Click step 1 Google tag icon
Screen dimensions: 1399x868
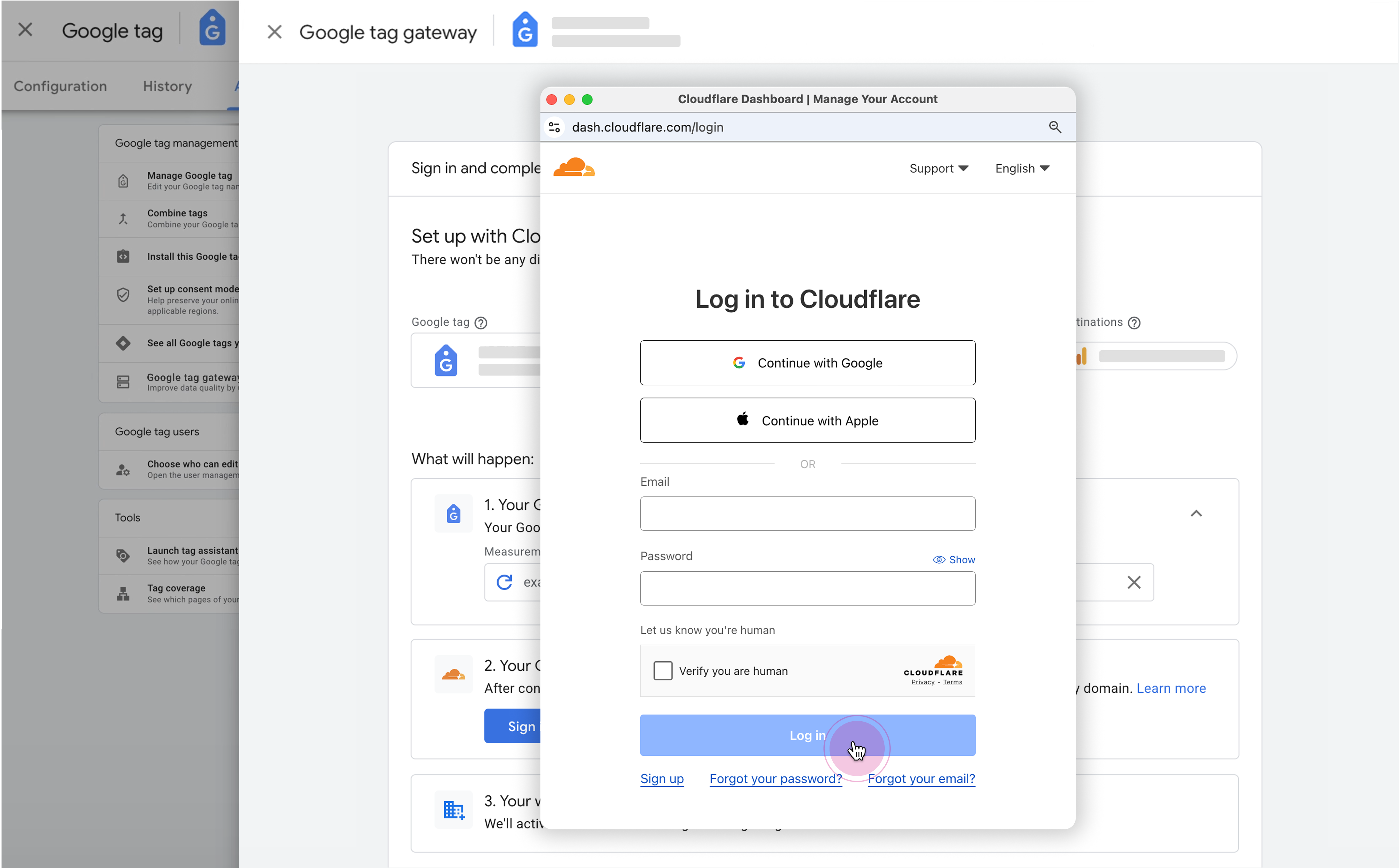coord(453,513)
